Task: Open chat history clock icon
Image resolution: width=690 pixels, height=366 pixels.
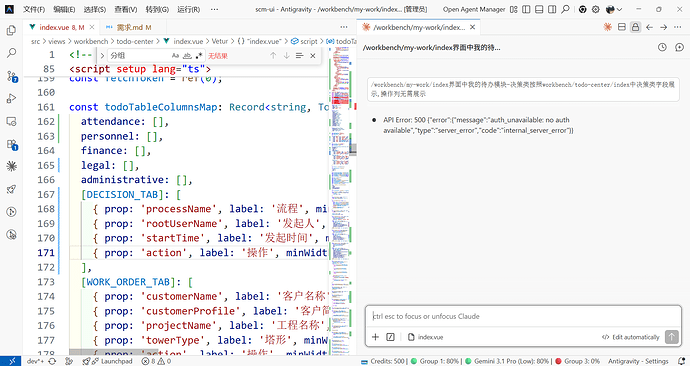Action: [x=662, y=47]
